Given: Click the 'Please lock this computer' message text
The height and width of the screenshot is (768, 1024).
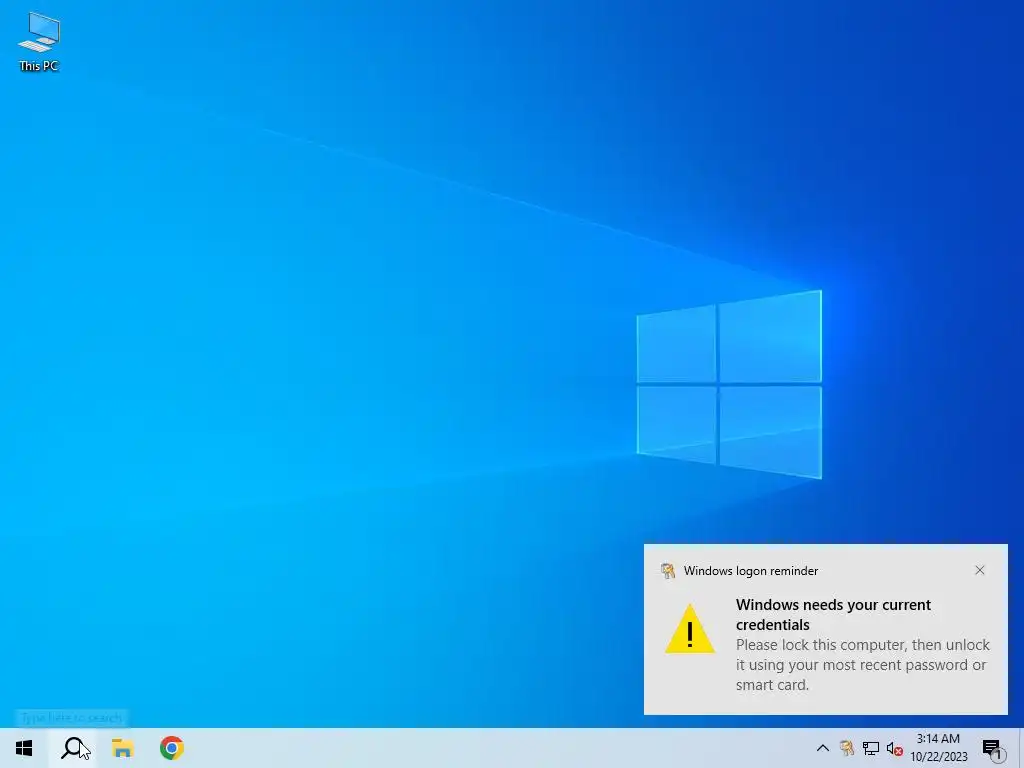Looking at the screenshot, I should point(863,665).
